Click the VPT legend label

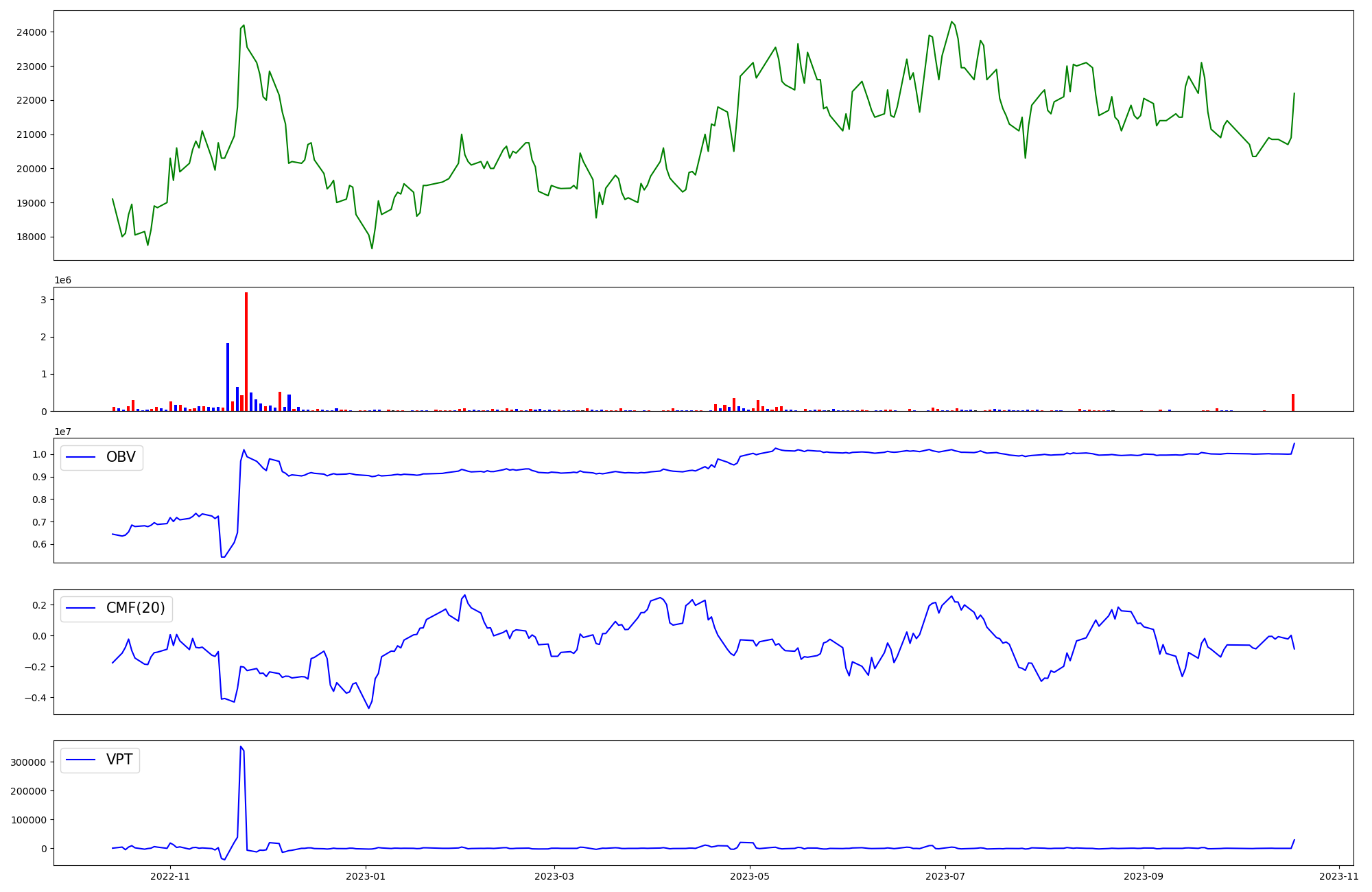click(119, 760)
